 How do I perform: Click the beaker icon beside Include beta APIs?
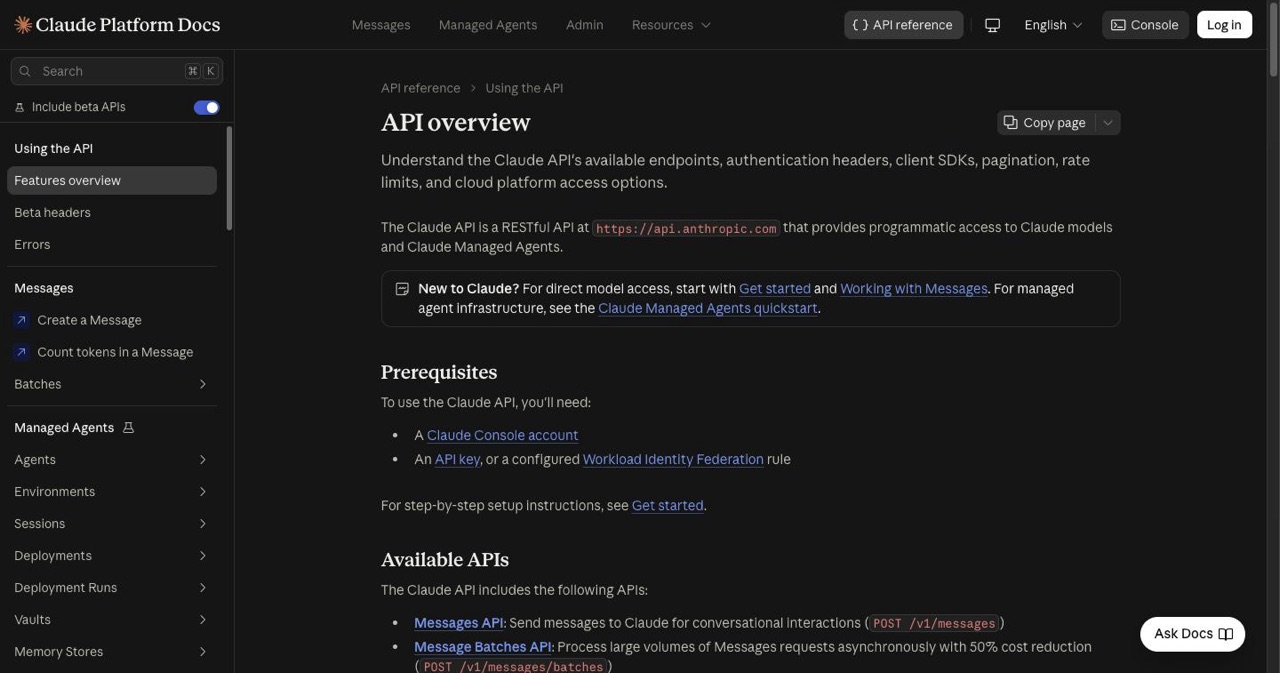(x=19, y=107)
